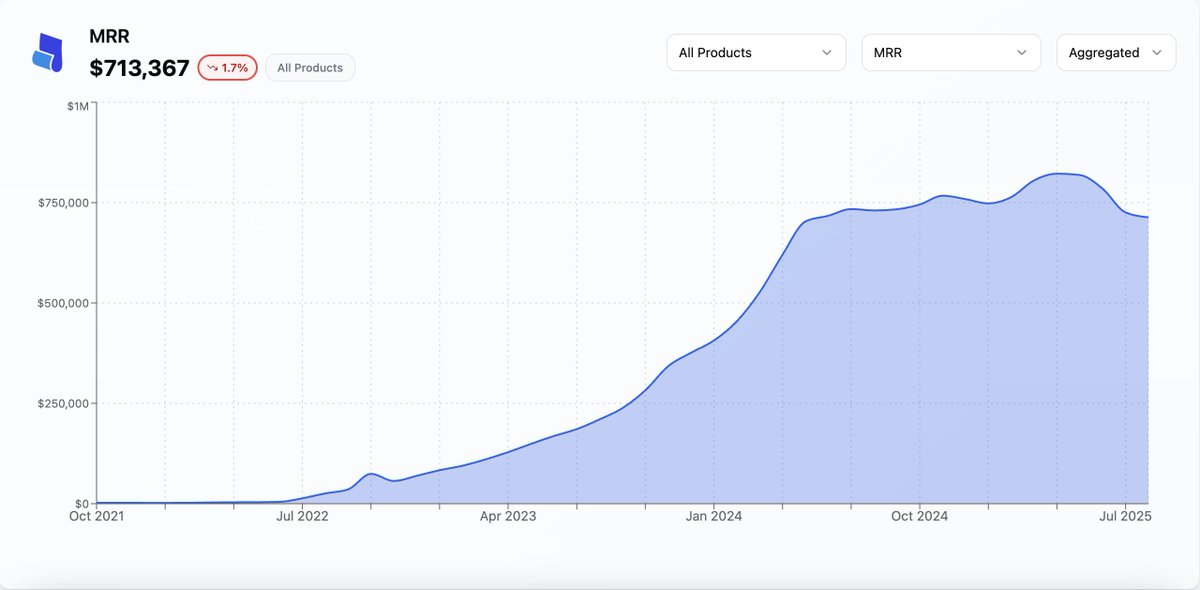Viewport: 1200px width, 590px height.
Task: Open the MRR metric dropdown
Action: [949, 53]
